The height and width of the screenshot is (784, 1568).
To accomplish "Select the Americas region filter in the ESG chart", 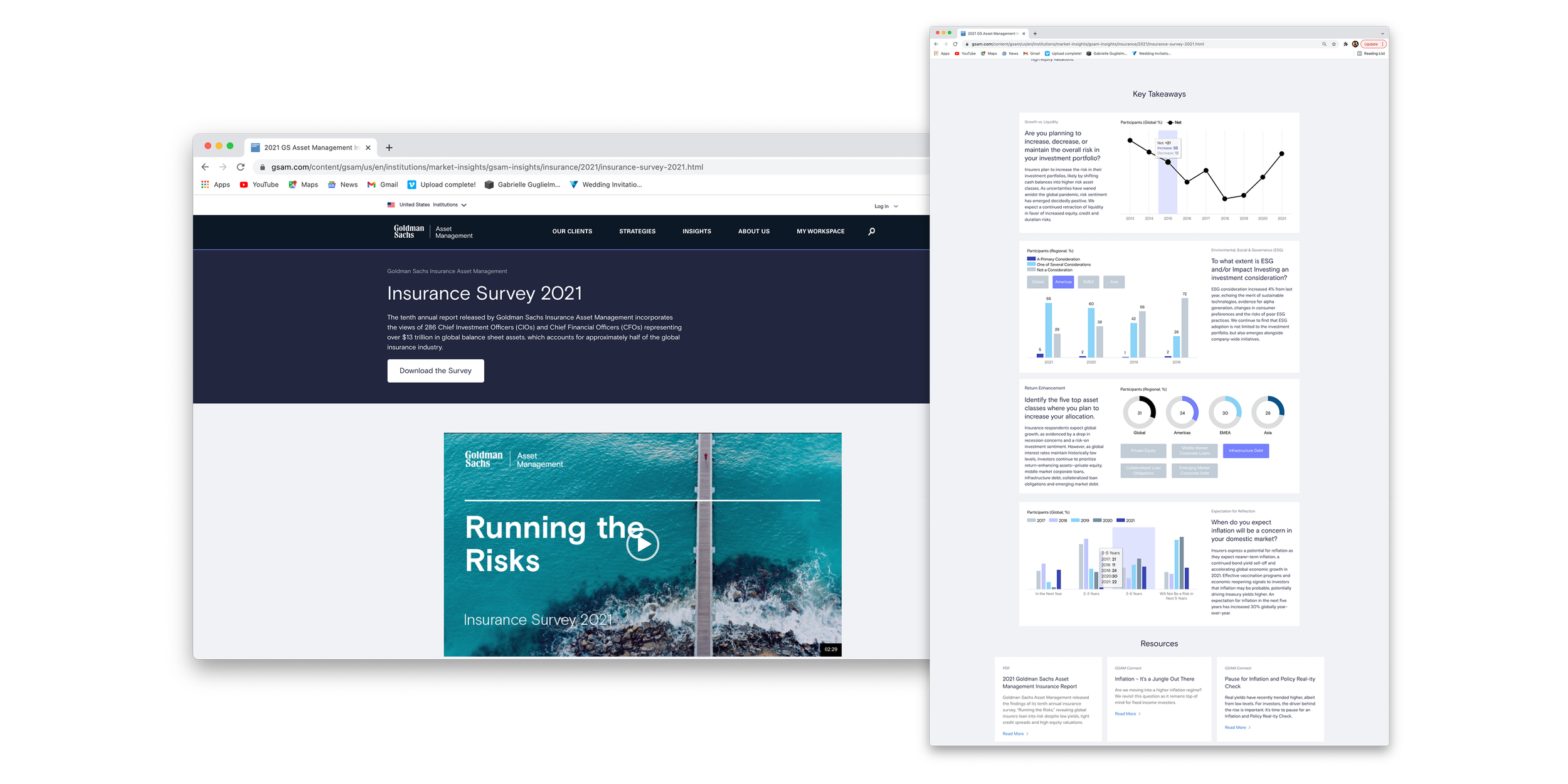I will [x=1063, y=282].
